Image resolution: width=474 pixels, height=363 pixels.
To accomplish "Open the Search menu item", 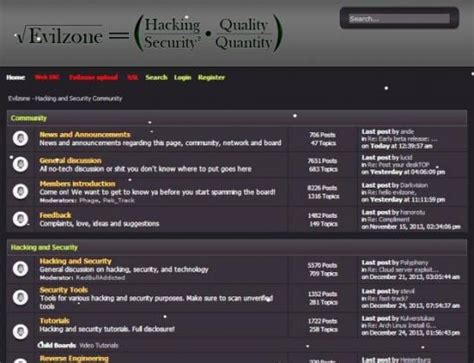I will click(x=156, y=77).
